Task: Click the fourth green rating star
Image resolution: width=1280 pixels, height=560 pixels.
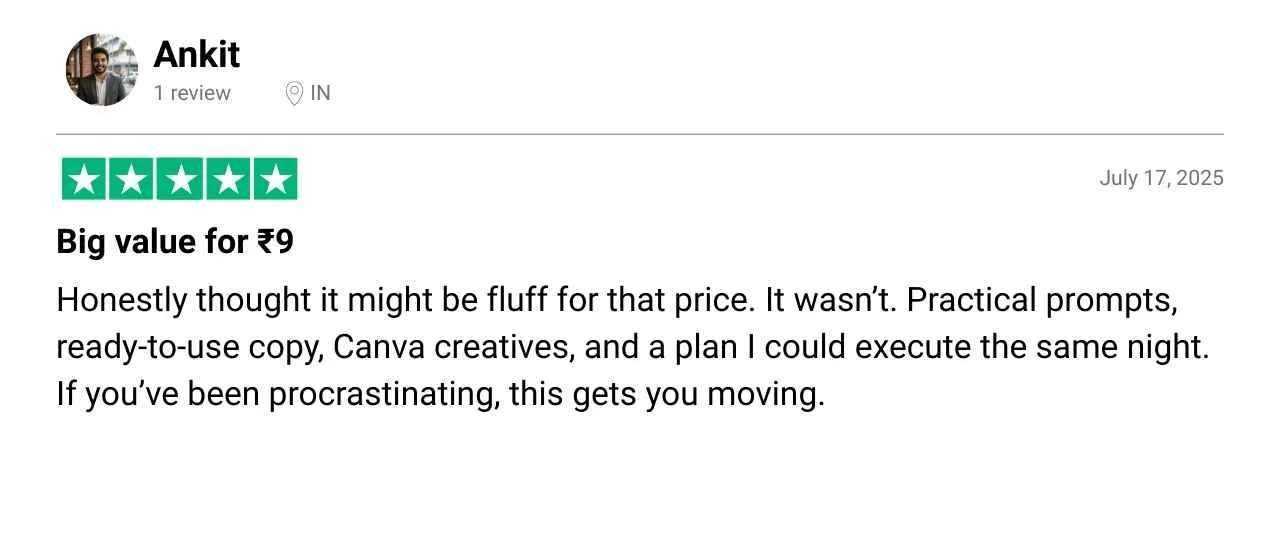Action: (227, 179)
